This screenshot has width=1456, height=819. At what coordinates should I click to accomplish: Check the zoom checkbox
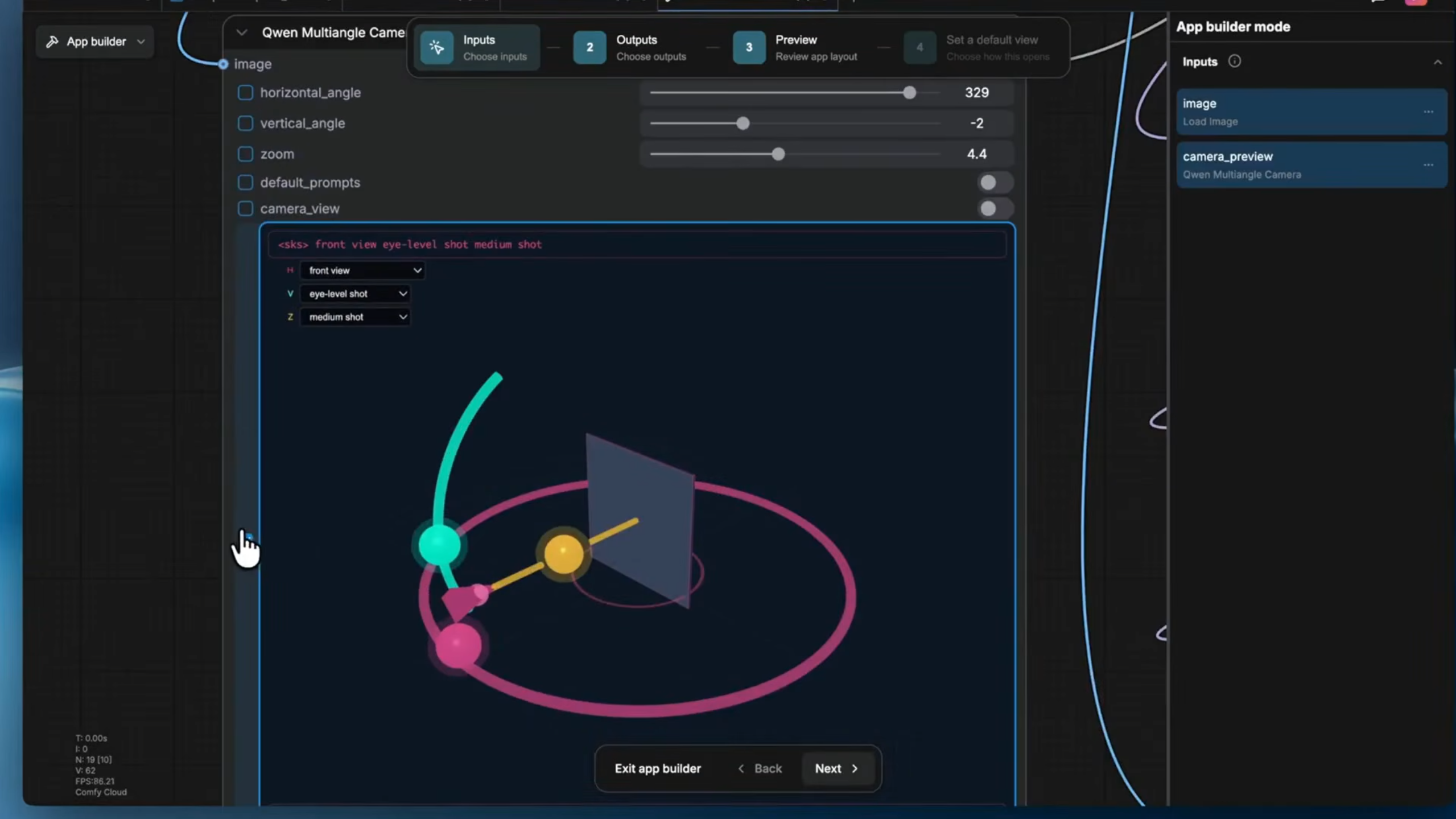click(245, 154)
